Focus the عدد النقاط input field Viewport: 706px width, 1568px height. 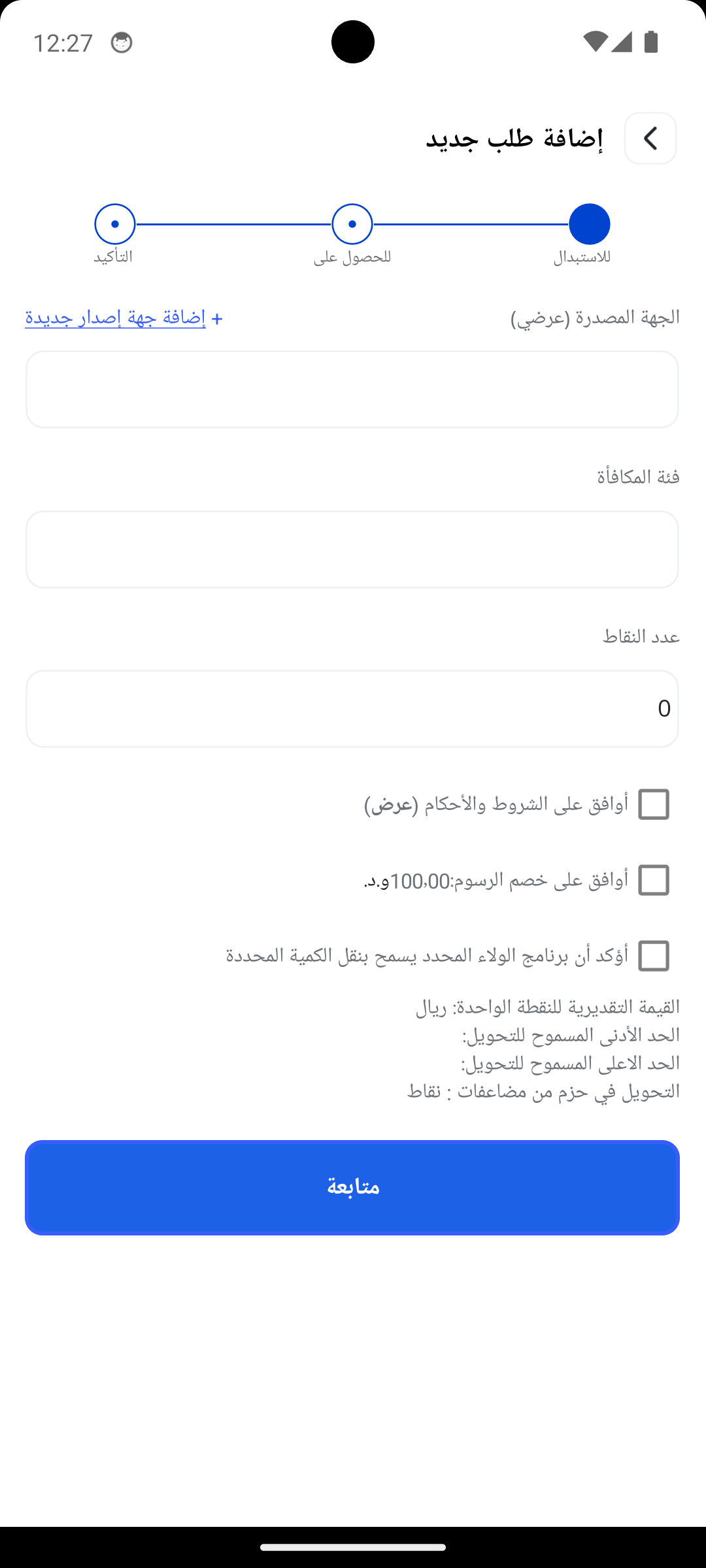[352, 709]
